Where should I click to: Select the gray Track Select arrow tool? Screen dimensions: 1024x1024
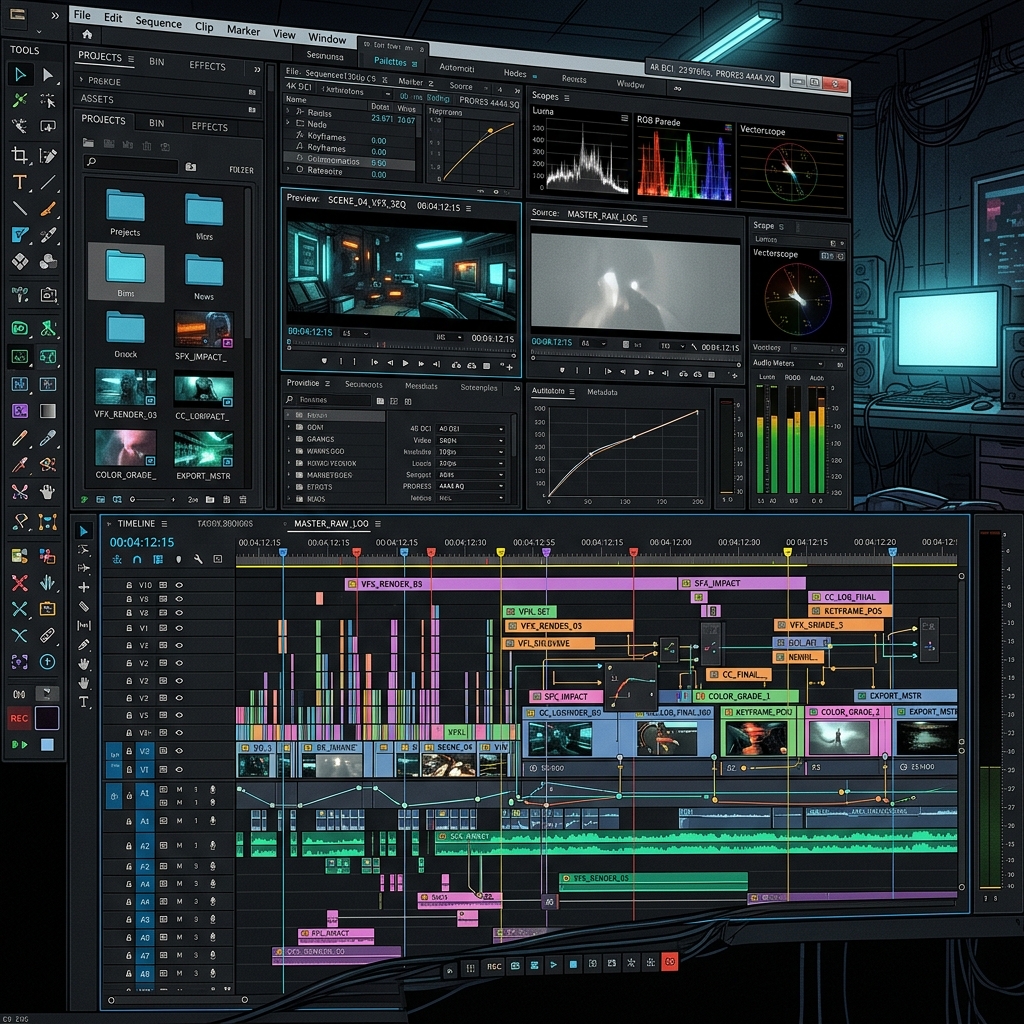tap(48, 74)
